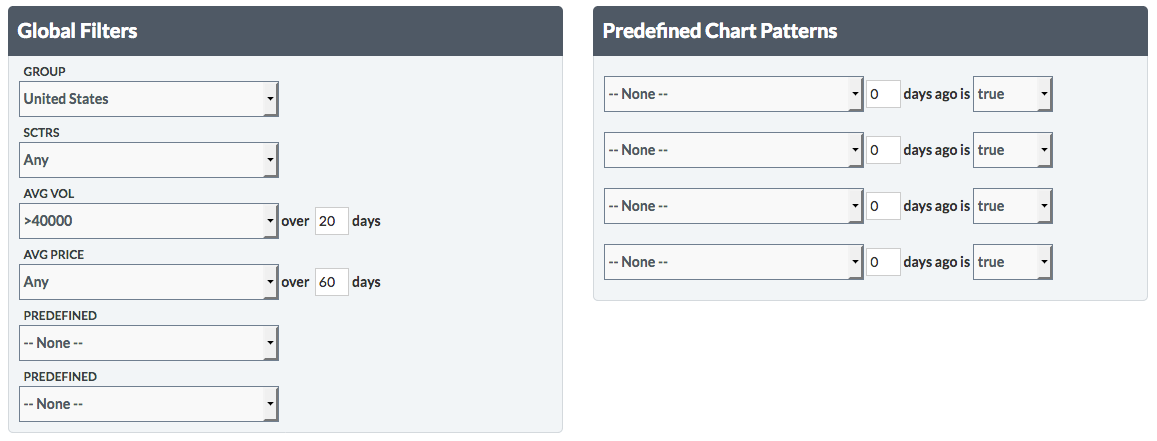Open the second chart pattern None dropdown
The image size is (1157, 441).
click(x=733, y=150)
